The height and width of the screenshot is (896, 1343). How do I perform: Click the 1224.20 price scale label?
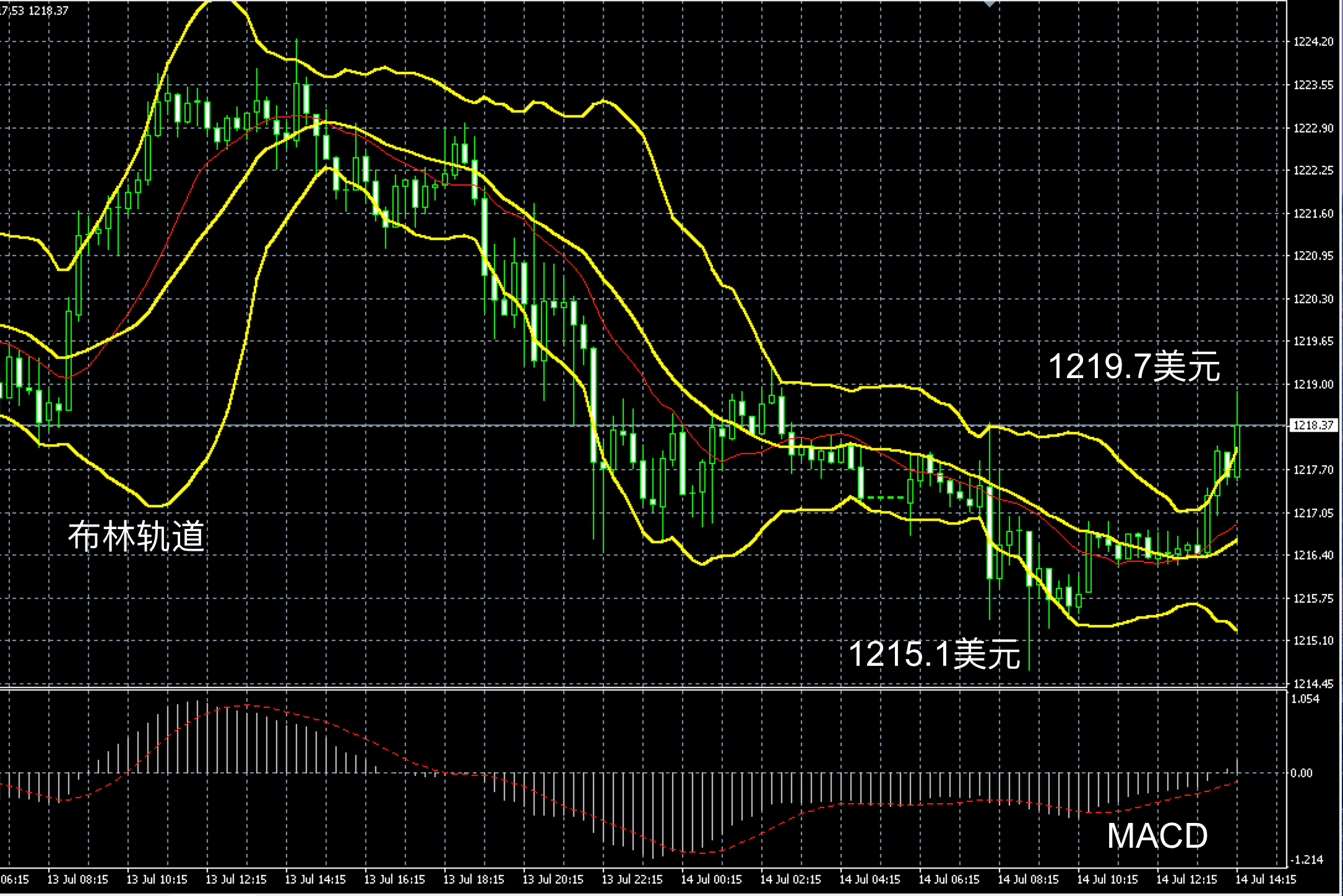point(1313,41)
